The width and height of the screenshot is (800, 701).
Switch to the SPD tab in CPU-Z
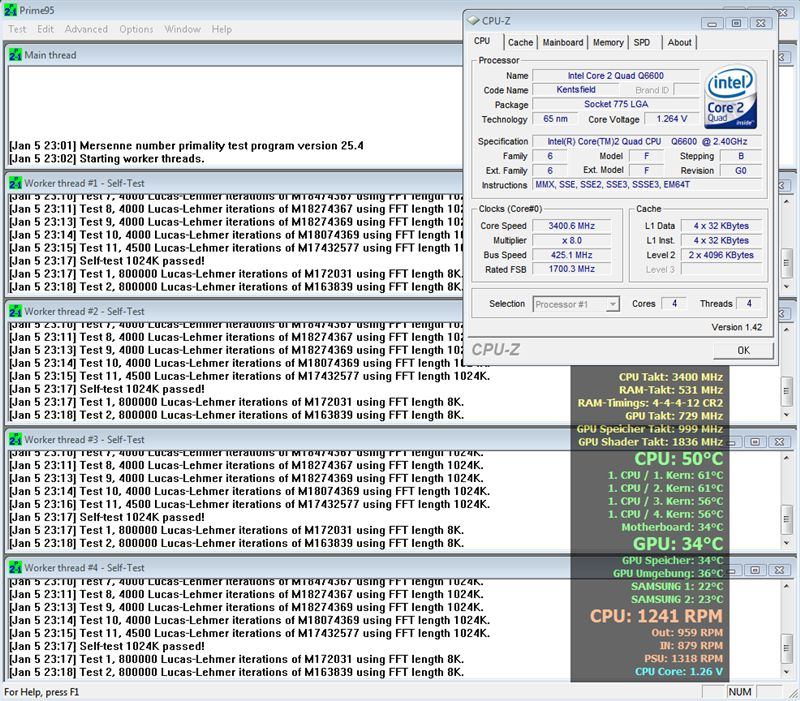coord(642,42)
